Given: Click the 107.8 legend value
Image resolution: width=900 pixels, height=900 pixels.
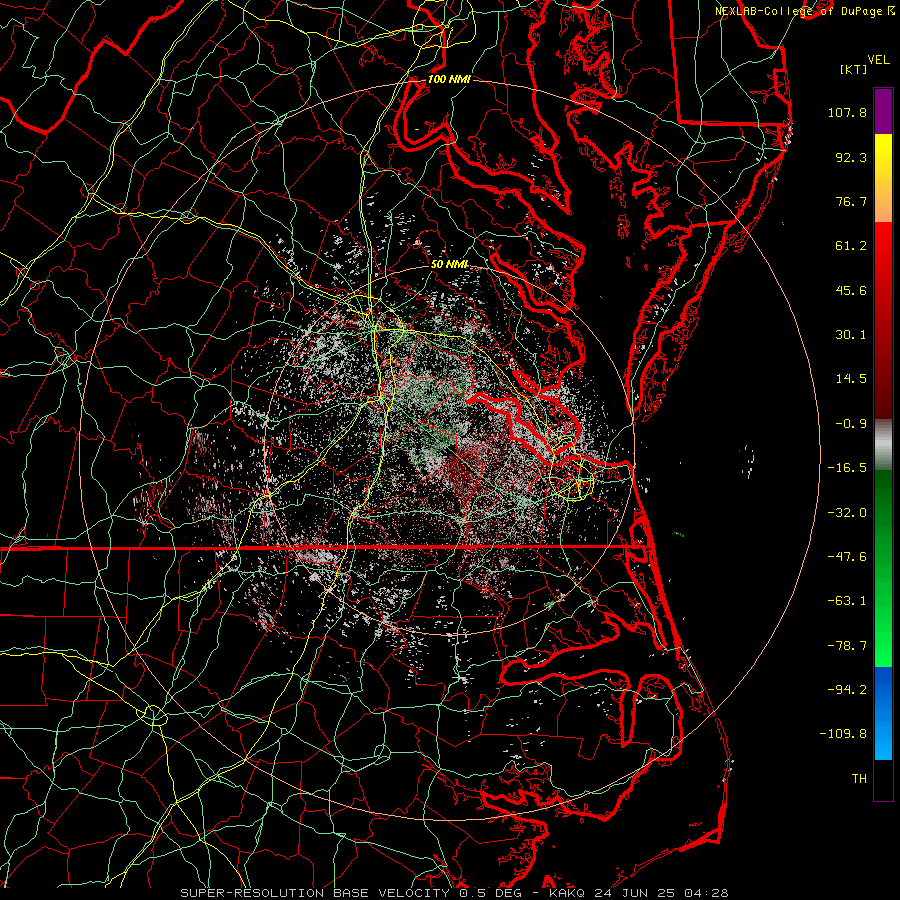Looking at the screenshot, I should [x=847, y=112].
